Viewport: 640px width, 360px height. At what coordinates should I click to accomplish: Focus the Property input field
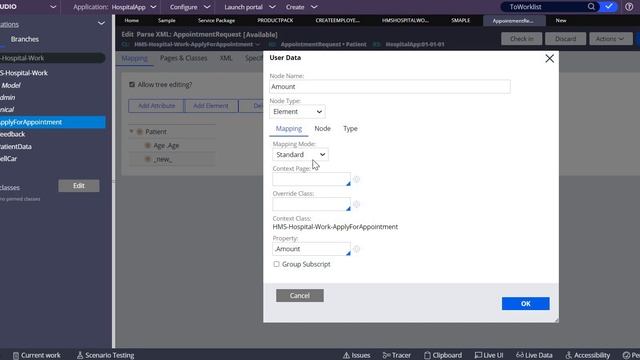pos(311,249)
